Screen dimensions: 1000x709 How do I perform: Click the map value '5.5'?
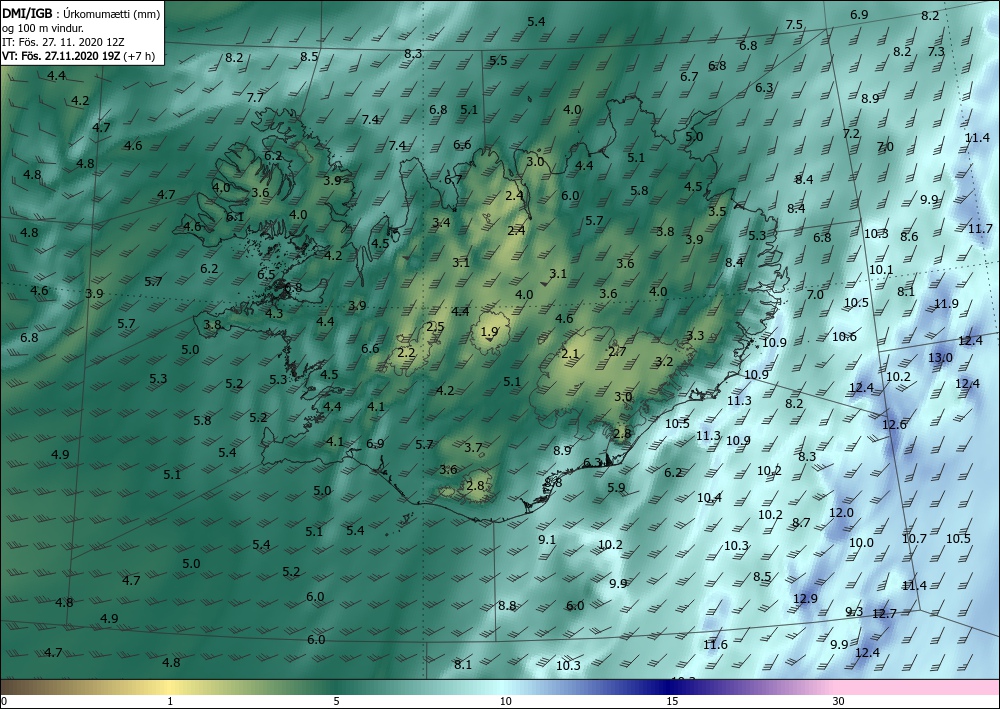coord(498,61)
